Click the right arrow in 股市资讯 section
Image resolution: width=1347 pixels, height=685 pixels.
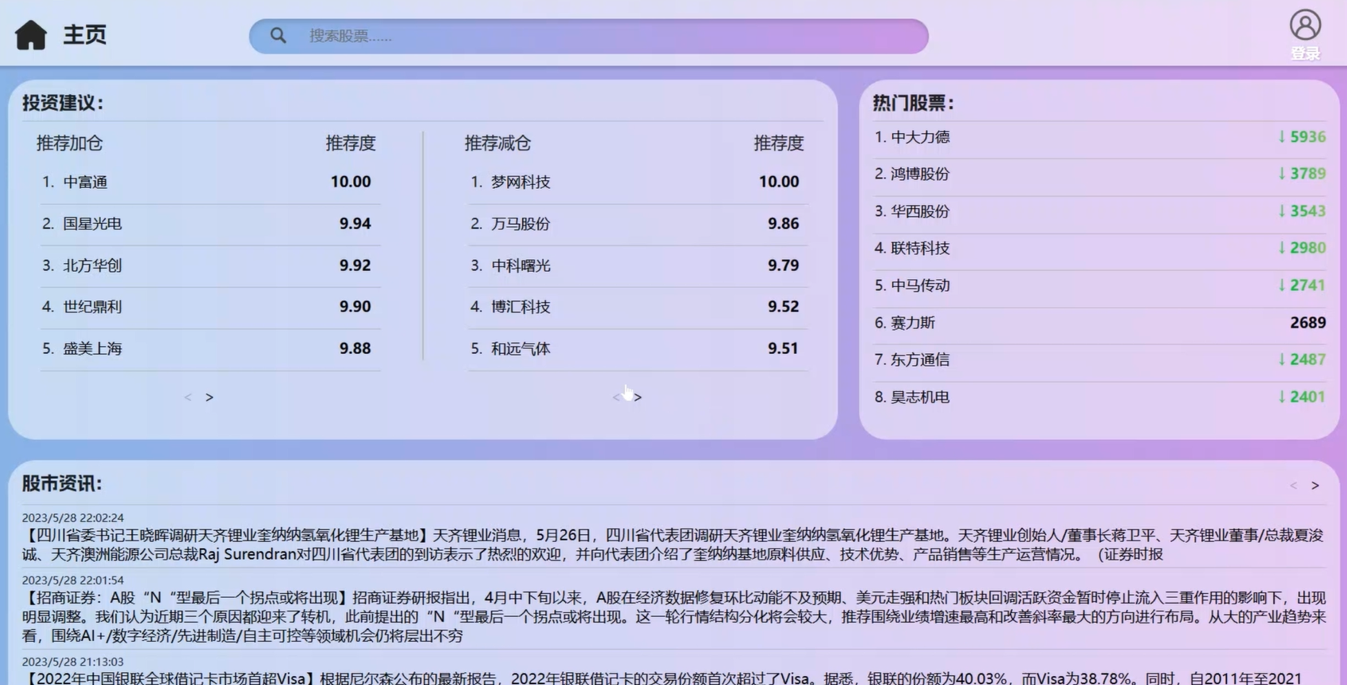point(1316,484)
